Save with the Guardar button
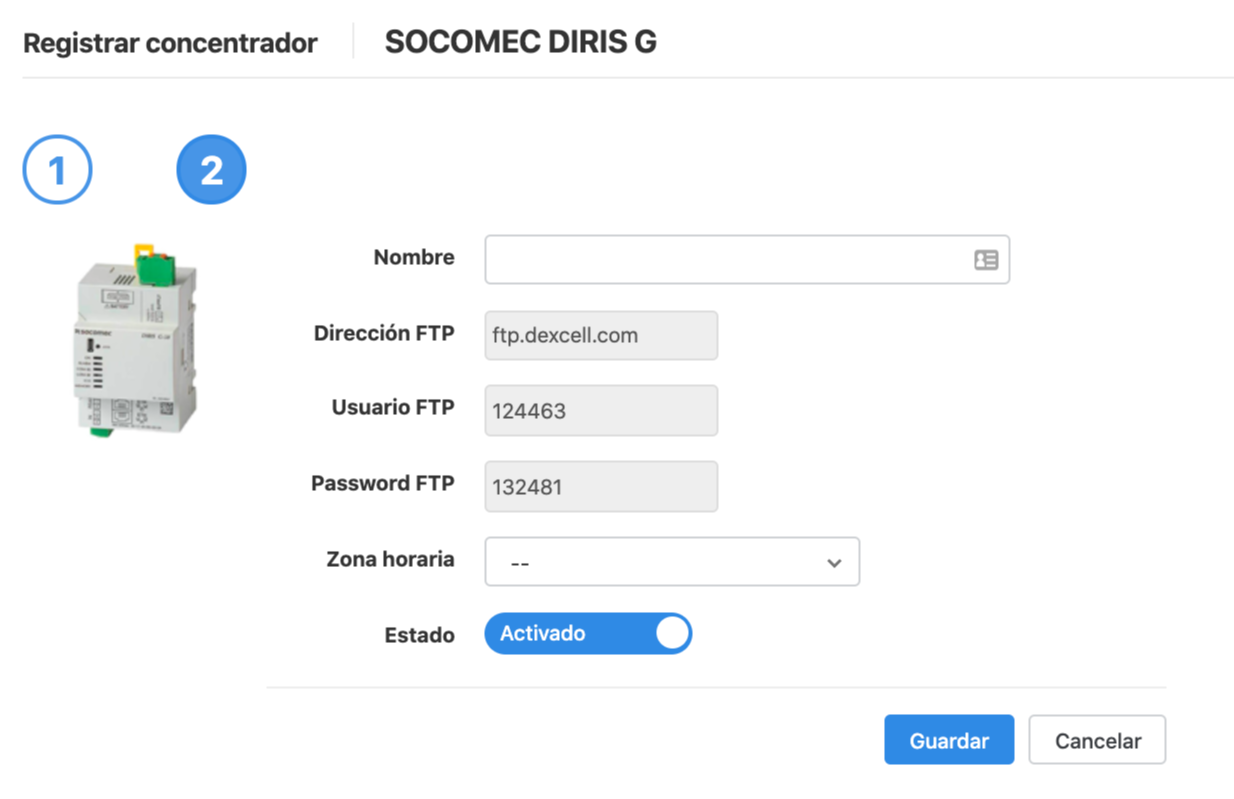The height and width of the screenshot is (799, 1234). (x=949, y=740)
